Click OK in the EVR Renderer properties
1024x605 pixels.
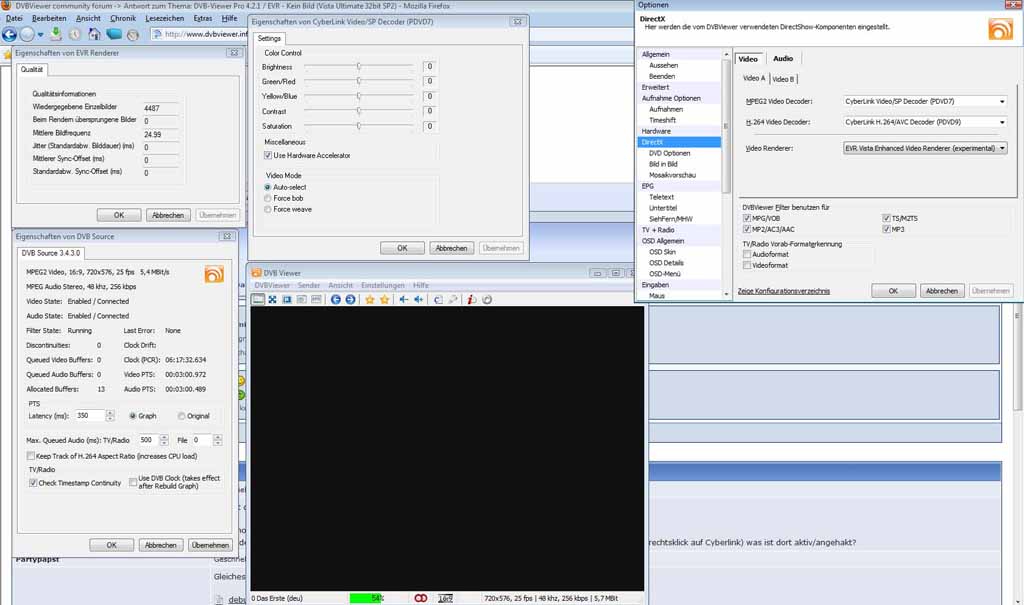click(x=119, y=215)
